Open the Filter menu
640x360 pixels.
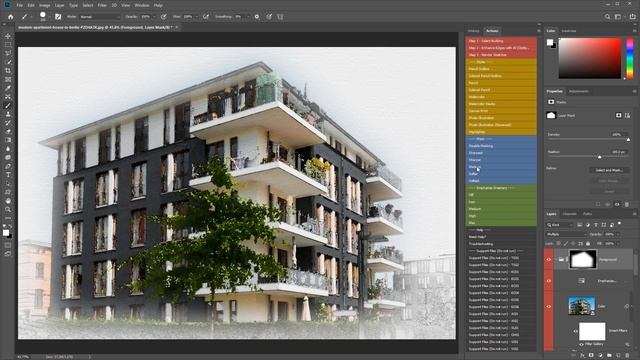[102, 5]
